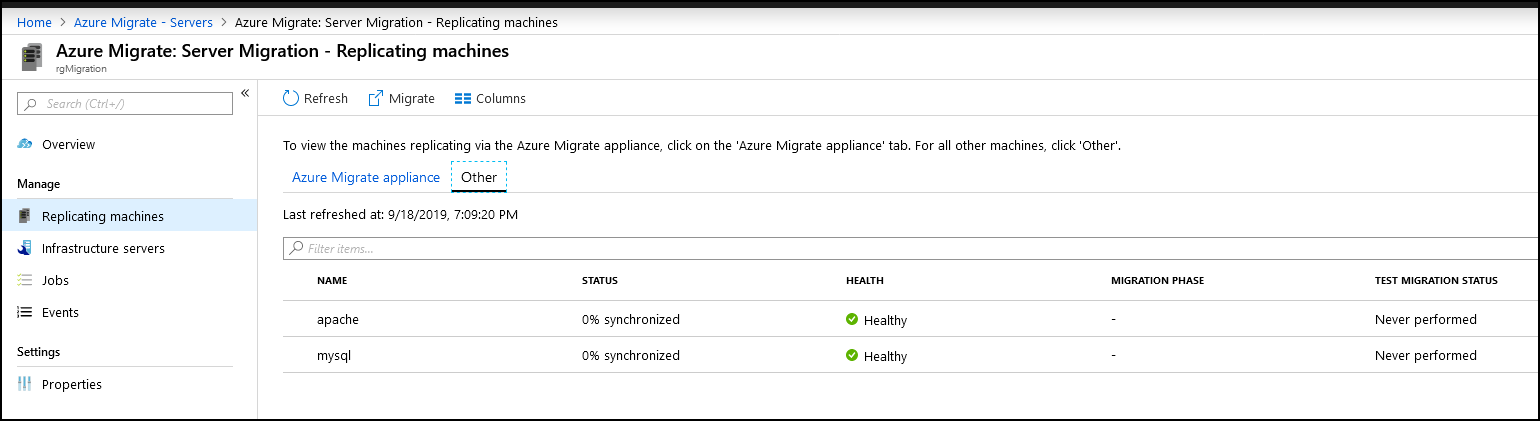Screen dimensions: 1540x421
Task: Open Azure Migrate - Servers breadcrumb
Action: [141, 22]
